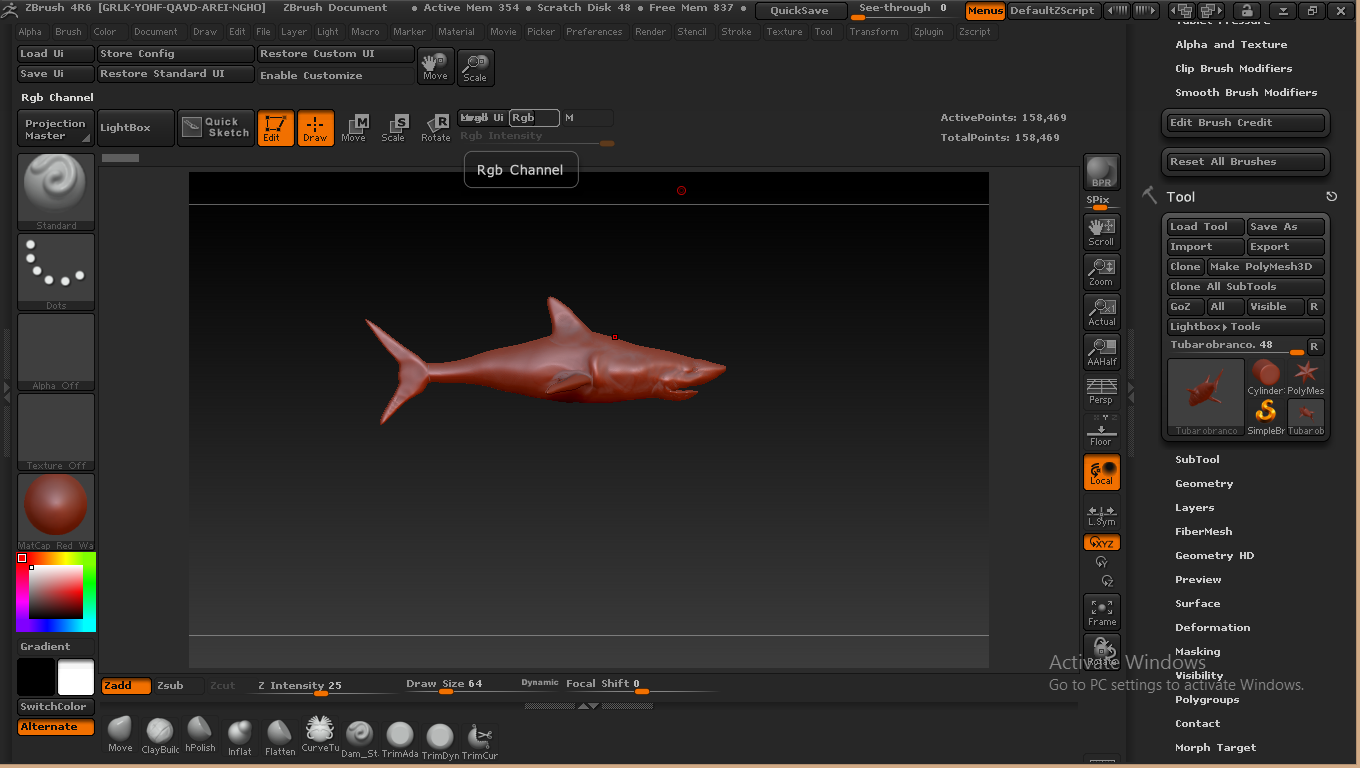The width and height of the screenshot is (1360, 768).
Task: Open the Standard brush thumbnail
Action: (x=56, y=192)
